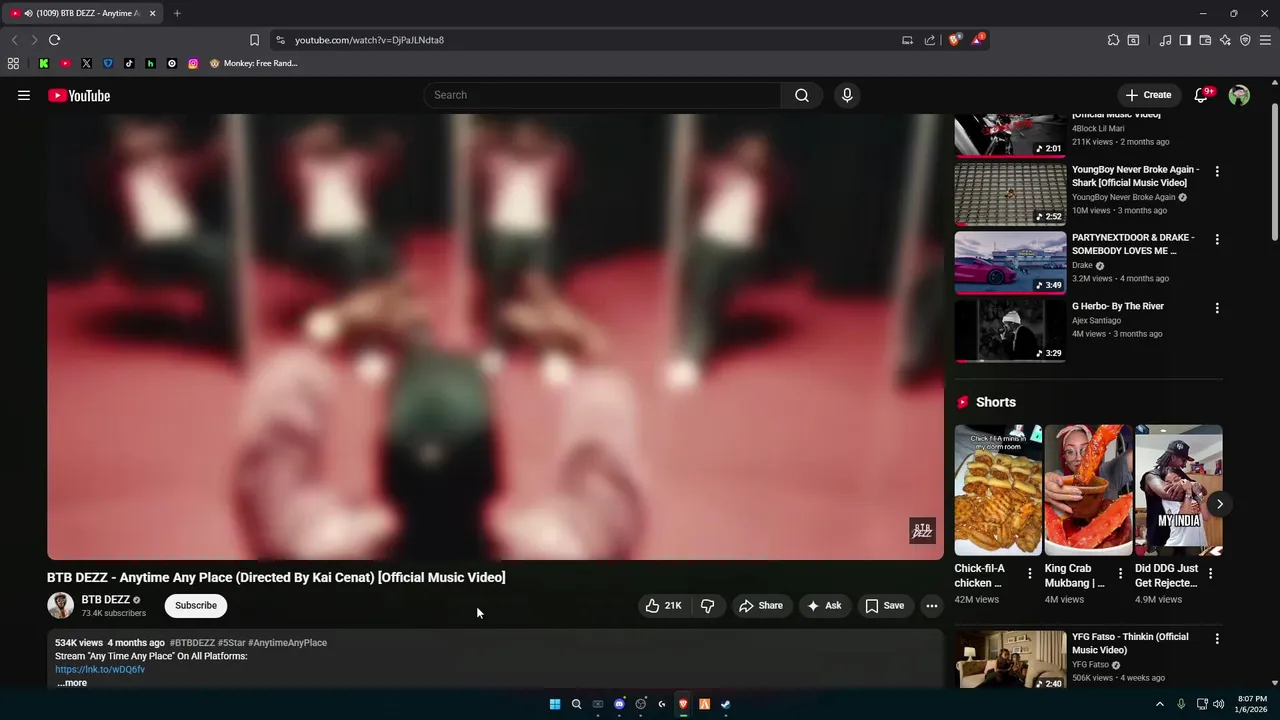
Task: Open Brave Wallet icon in toolbar
Action: click(1205, 40)
